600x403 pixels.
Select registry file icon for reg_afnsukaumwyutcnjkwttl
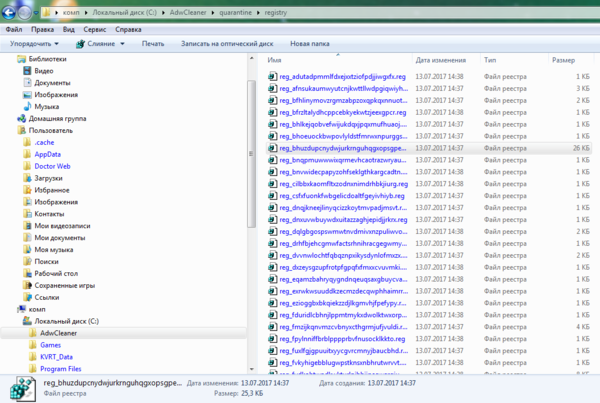point(272,88)
